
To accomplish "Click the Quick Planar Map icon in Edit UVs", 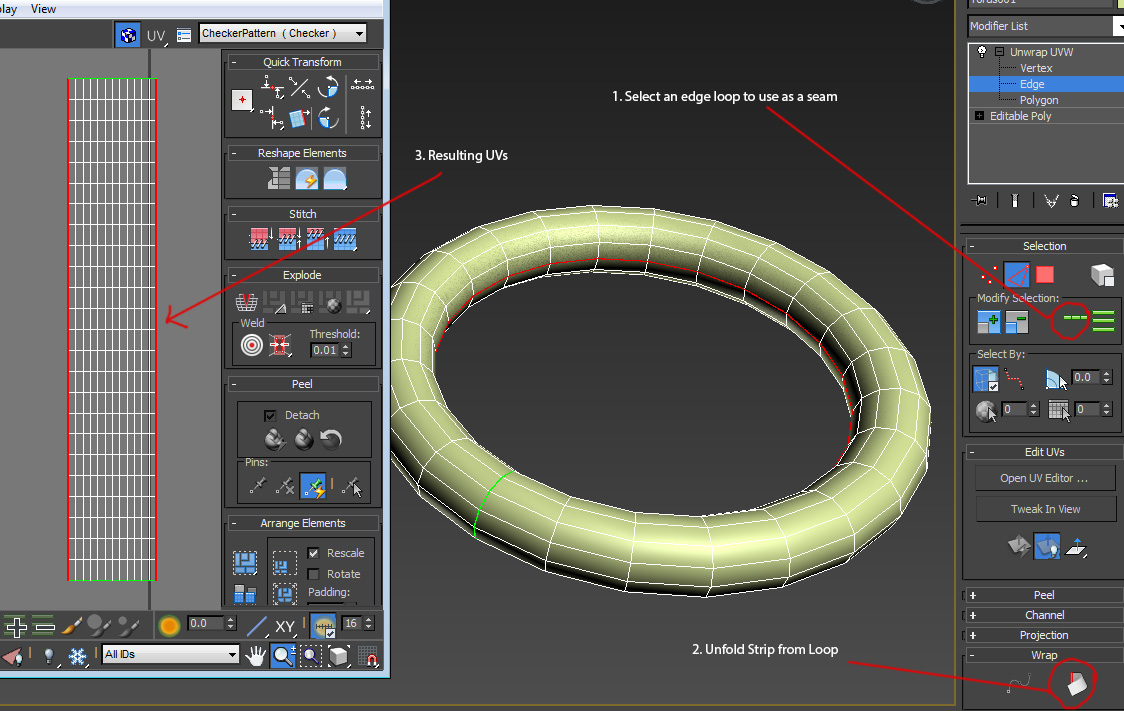I will (x=1077, y=547).
